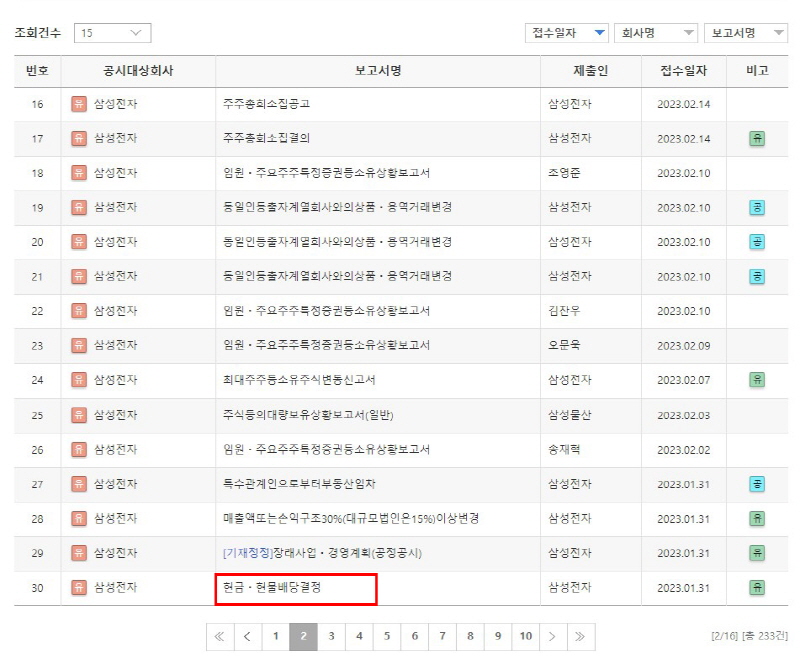
Task: Click green 유 remark badge in row 28
Action: [757, 519]
